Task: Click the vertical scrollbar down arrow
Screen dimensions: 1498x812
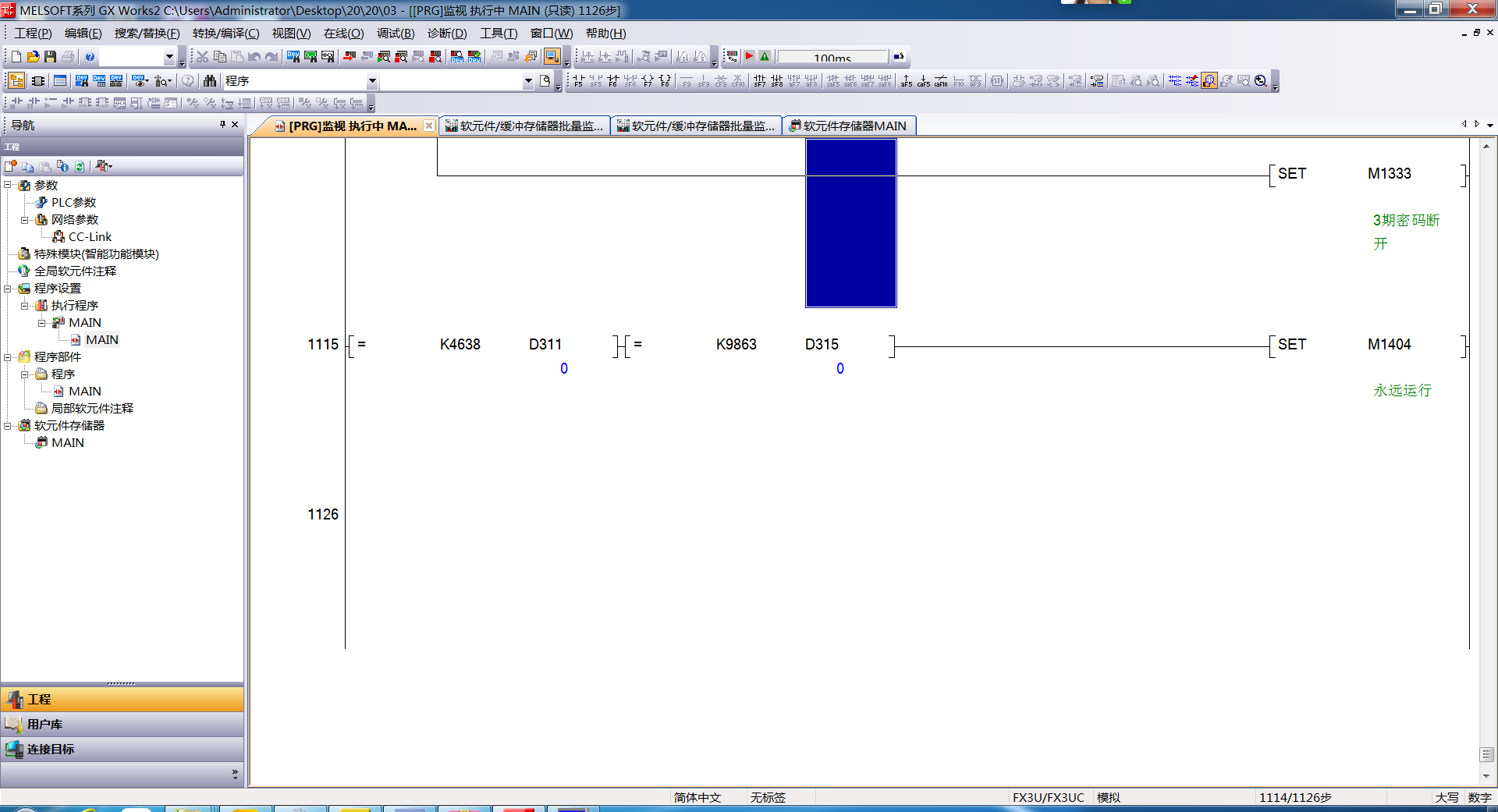Action: pyautogui.click(x=1486, y=776)
